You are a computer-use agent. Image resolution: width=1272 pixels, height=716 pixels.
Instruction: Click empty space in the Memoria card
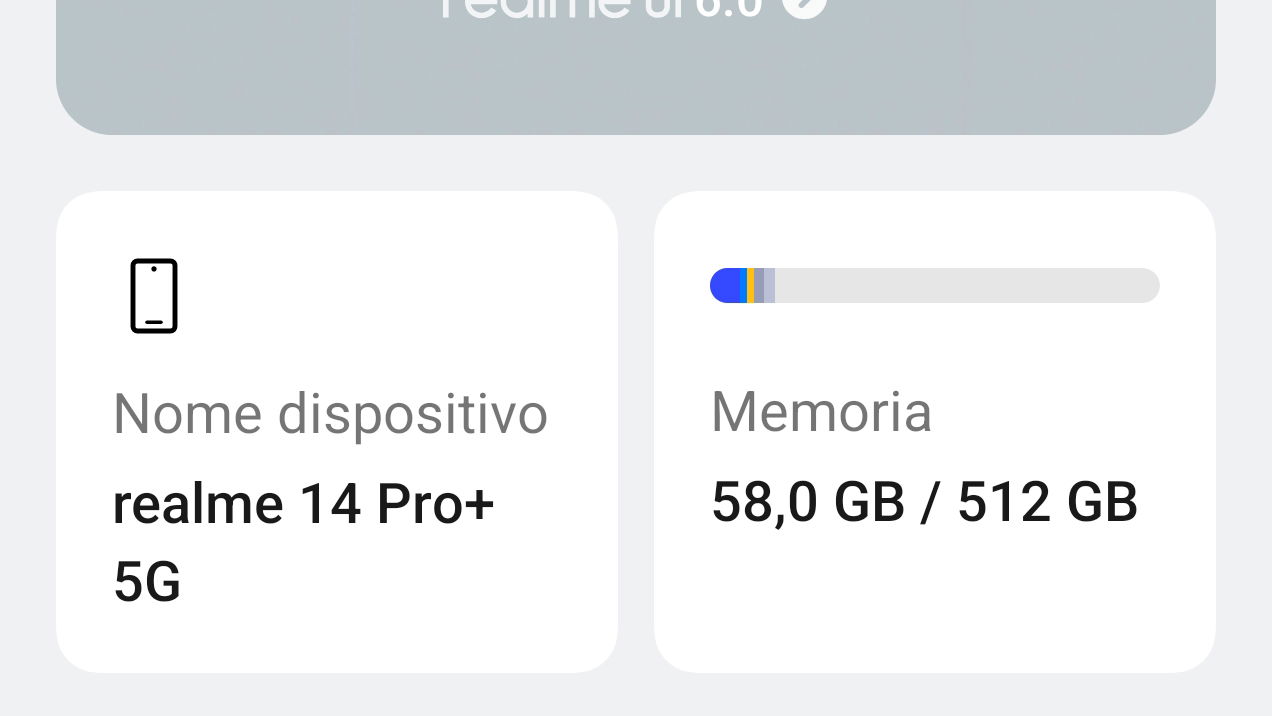point(935,600)
